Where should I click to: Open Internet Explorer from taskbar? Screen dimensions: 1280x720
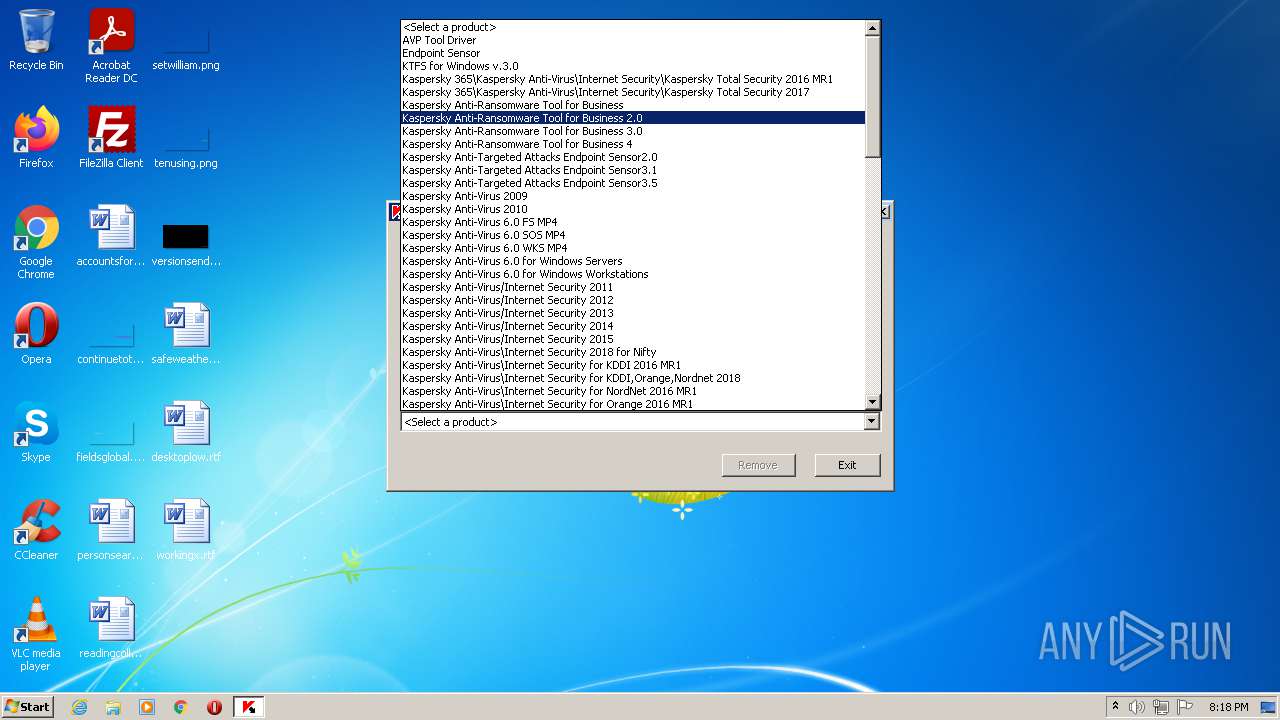[x=79, y=707]
